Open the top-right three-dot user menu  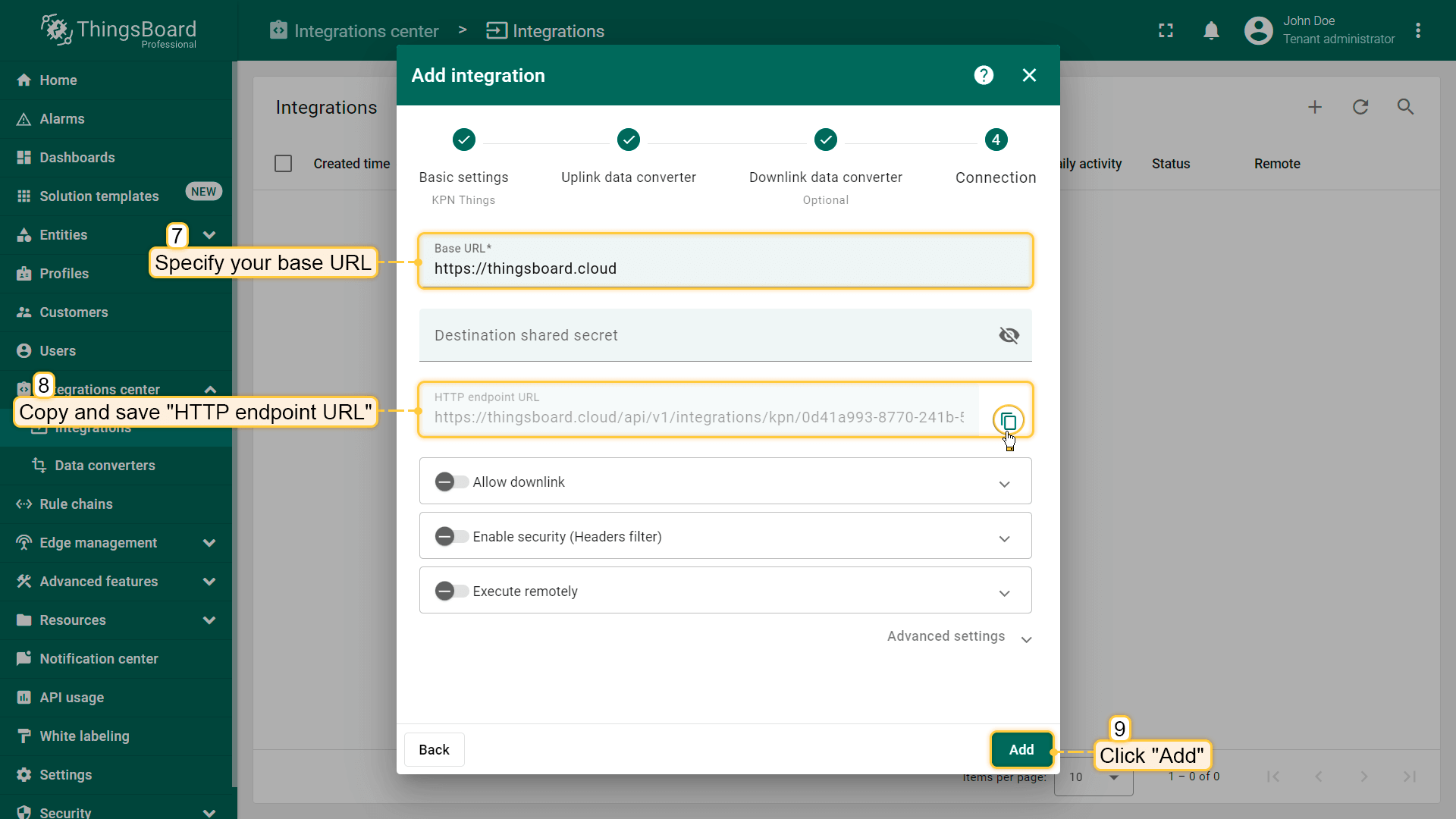(1418, 30)
